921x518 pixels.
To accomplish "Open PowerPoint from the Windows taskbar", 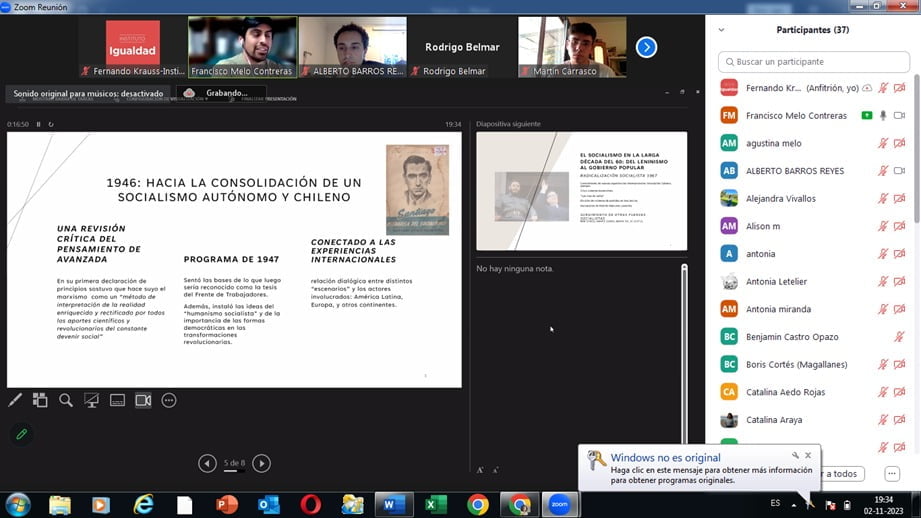I will coord(227,505).
